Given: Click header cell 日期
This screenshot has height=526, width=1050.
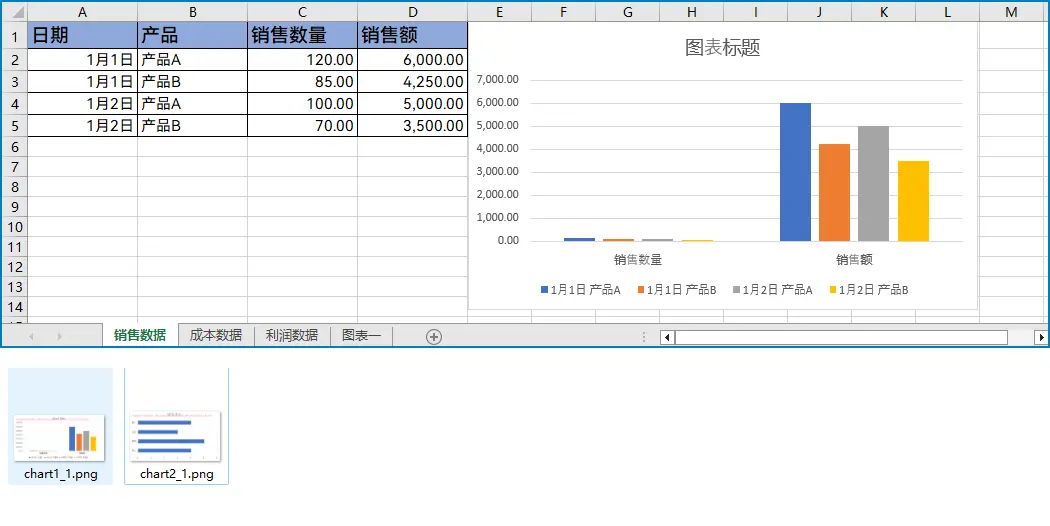Looking at the screenshot, I should coord(82,35).
